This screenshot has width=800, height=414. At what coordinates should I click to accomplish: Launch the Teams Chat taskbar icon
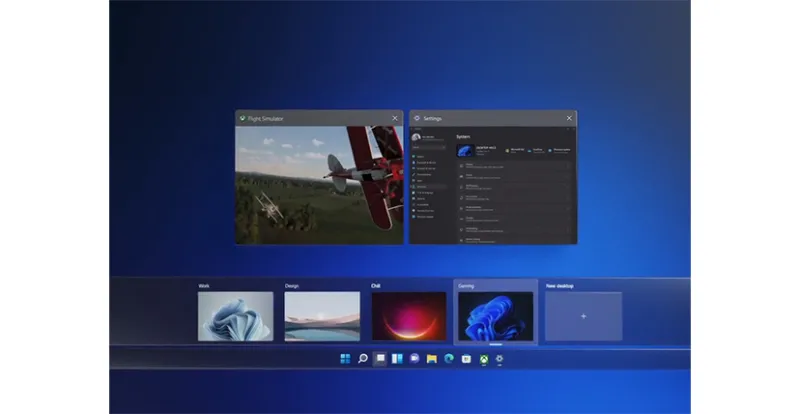pyautogui.click(x=415, y=359)
